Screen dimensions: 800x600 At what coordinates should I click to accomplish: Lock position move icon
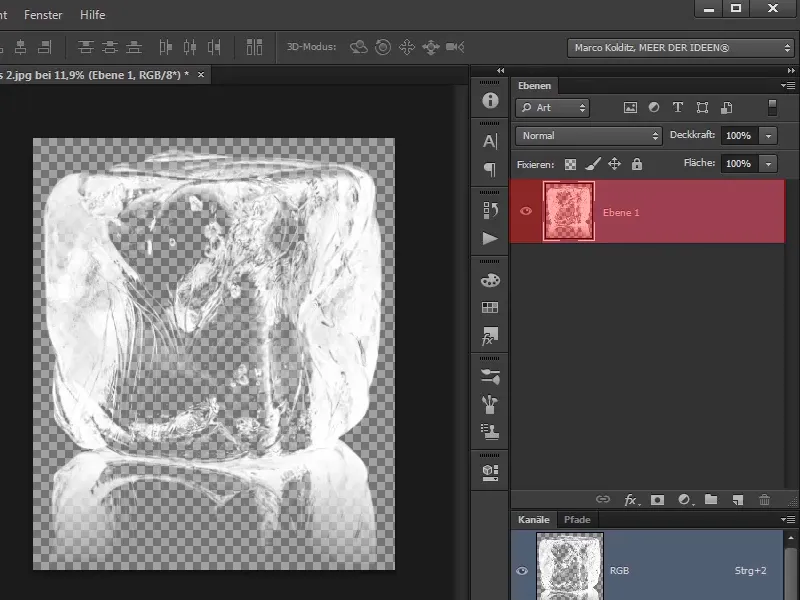coord(614,164)
